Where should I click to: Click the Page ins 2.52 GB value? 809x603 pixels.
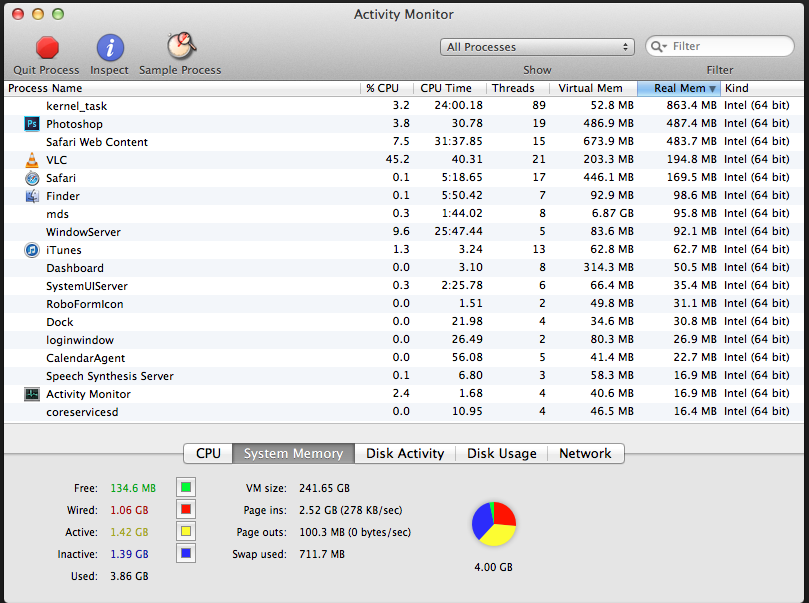point(351,510)
